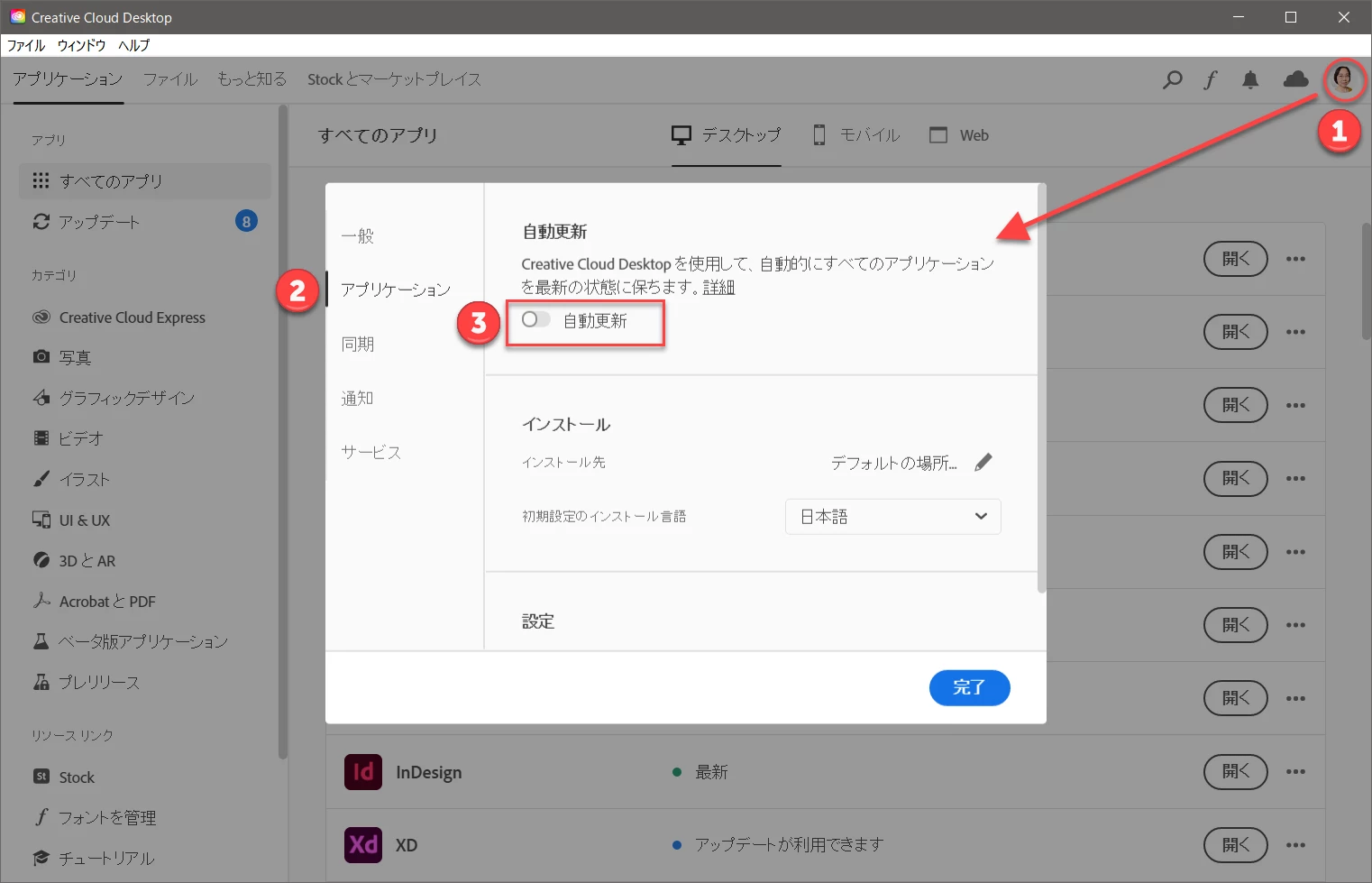Image resolution: width=1372 pixels, height=883 pixels.
Task: Open the 通知 preferences section
Action: coord(357,398)
